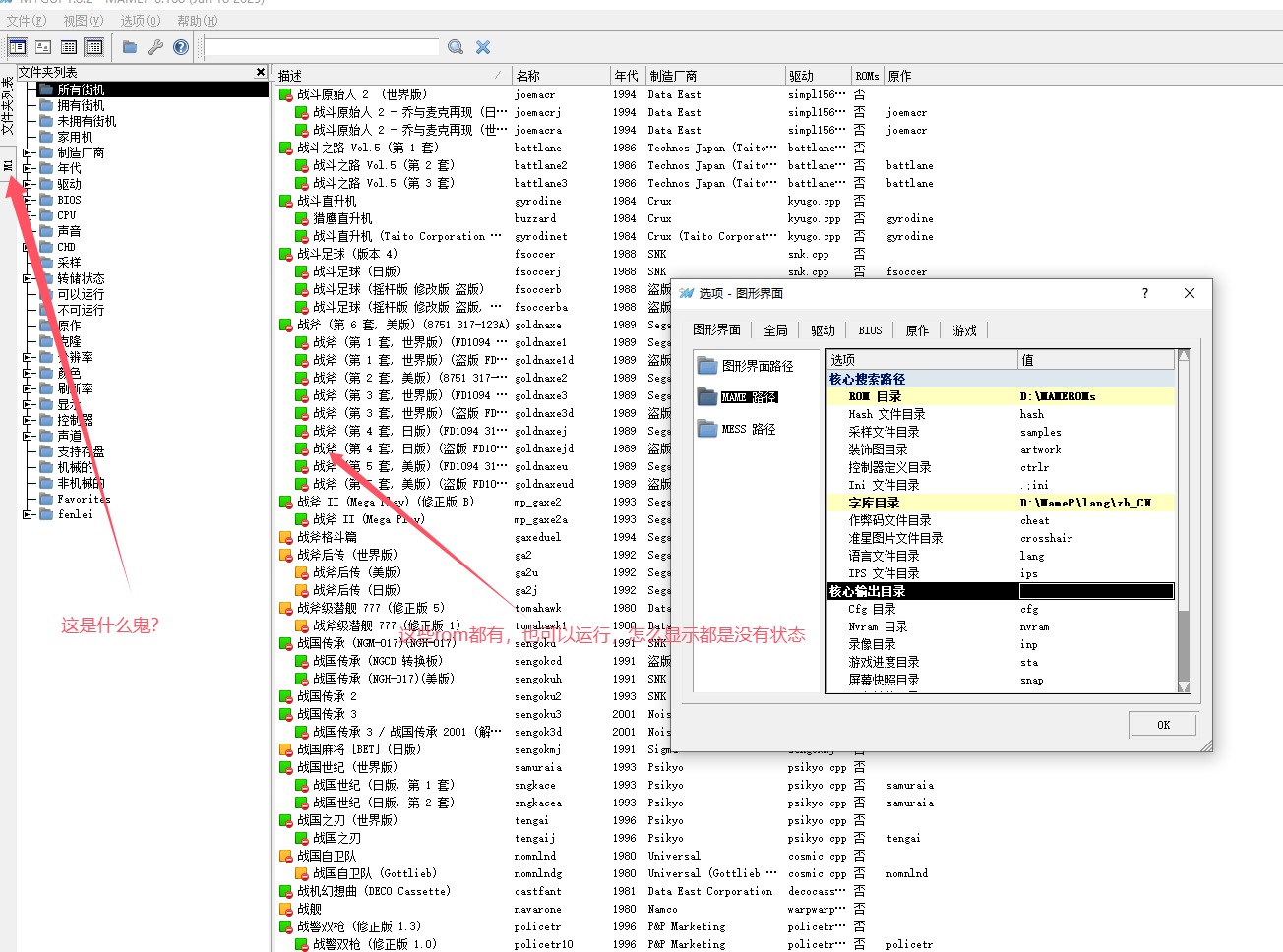Select the ROM 目录 option row

pyautogui.click(x=1002, y=396)
